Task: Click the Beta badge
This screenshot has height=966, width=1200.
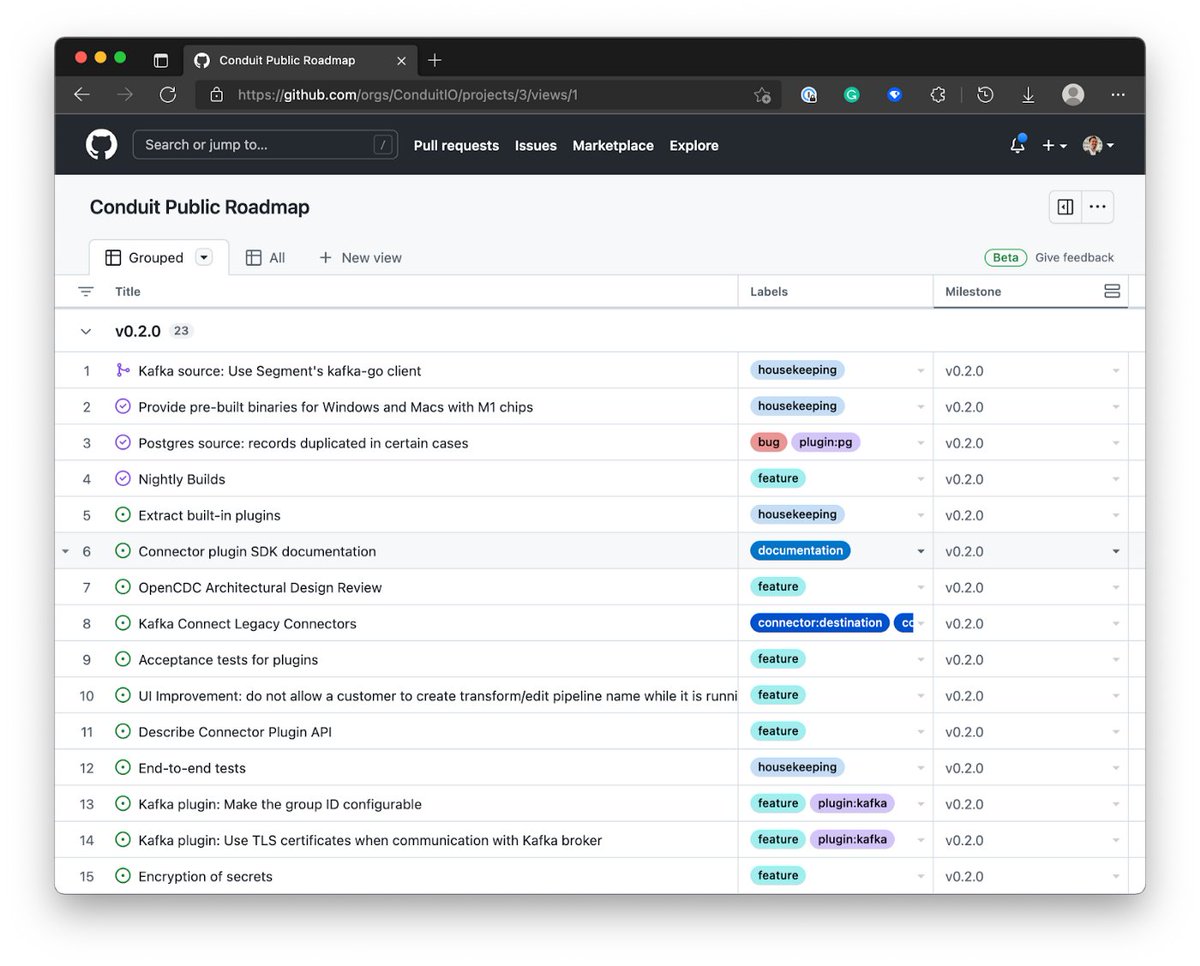Action: click(1006, 257)
